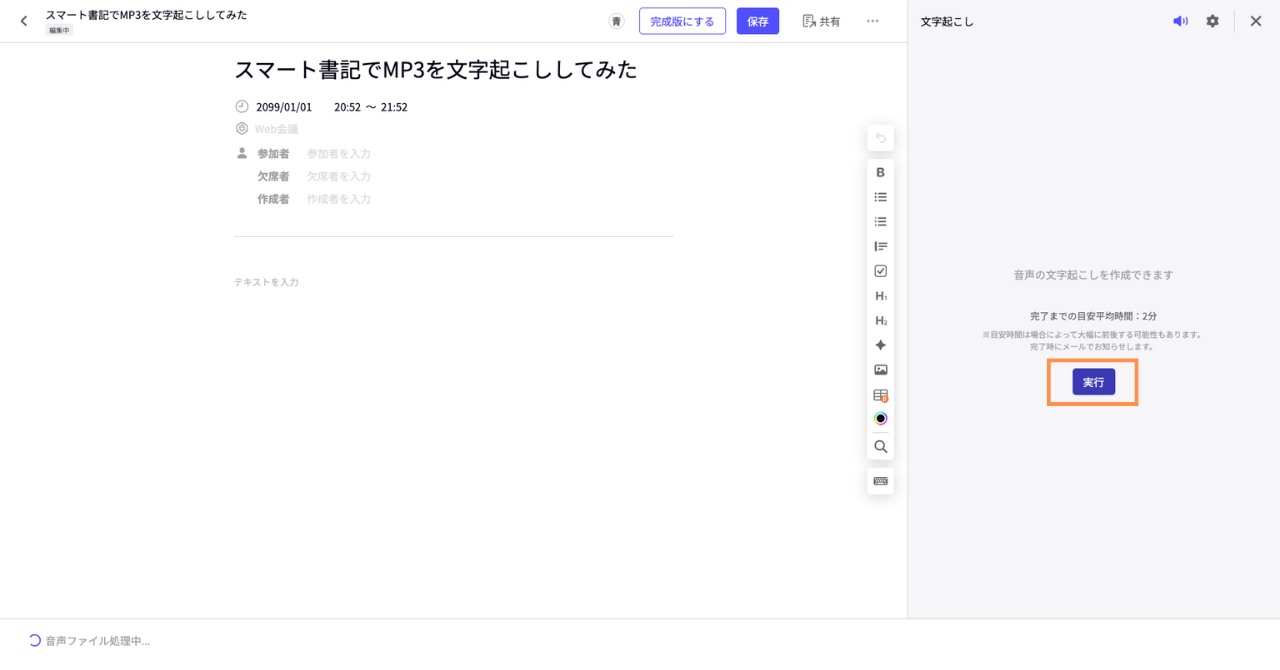Toggle the speaker audio icon in the transcription panel
Viewport: 1280px width, 670px height.
coord(1180,21)
